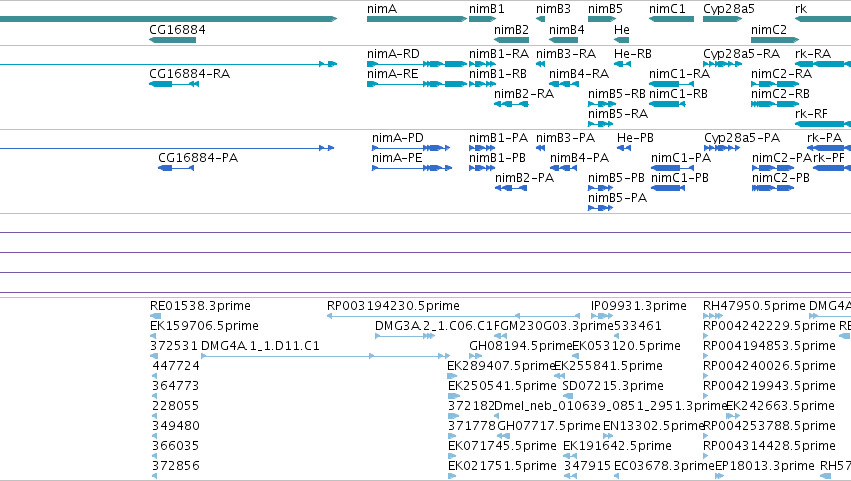This screenshot has width=851, height=481.
Task: Select protein He-PB
Action: [624, 148]
